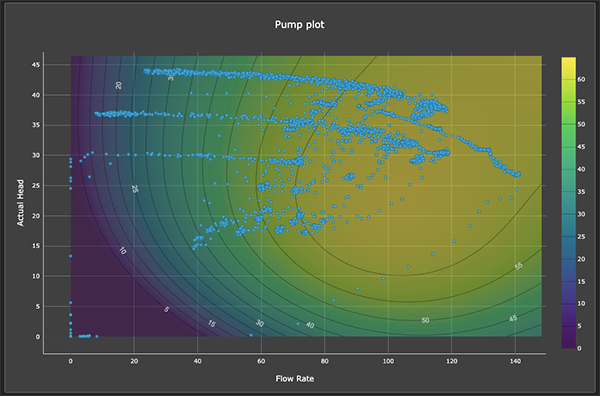The height and width of the screenshot is (396, 600).
Task: Click the "Actual Head" y-axis title
Action: (x=20, y=203)
